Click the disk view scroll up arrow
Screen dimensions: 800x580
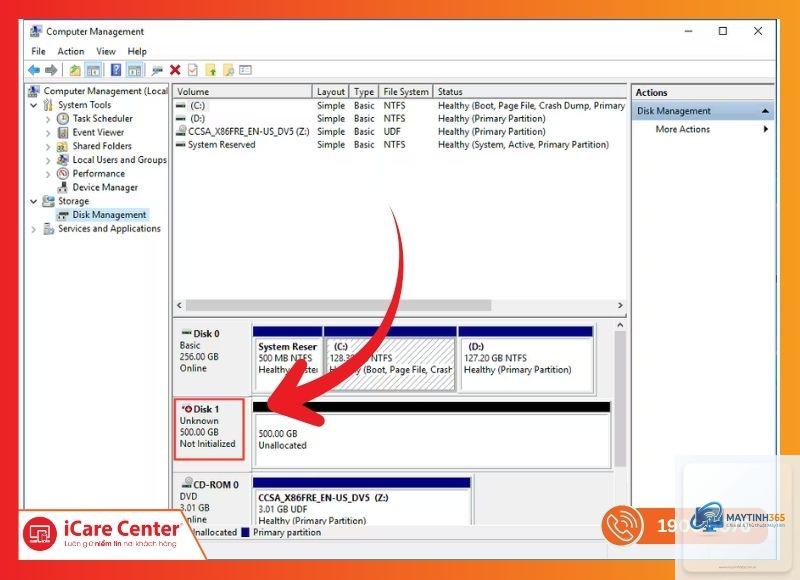[620, 325]
